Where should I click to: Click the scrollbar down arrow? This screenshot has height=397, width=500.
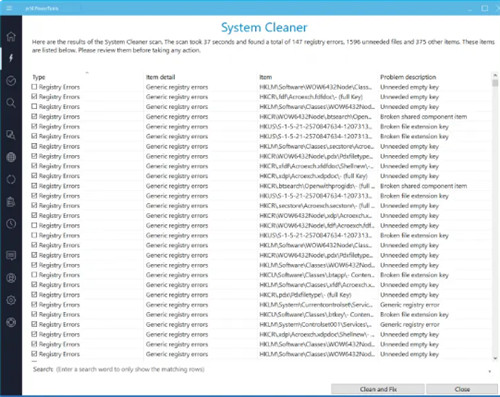click(495, 358)
